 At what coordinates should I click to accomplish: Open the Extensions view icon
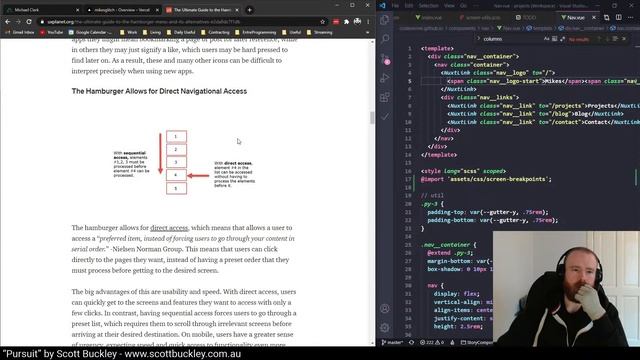pos(384,97)
